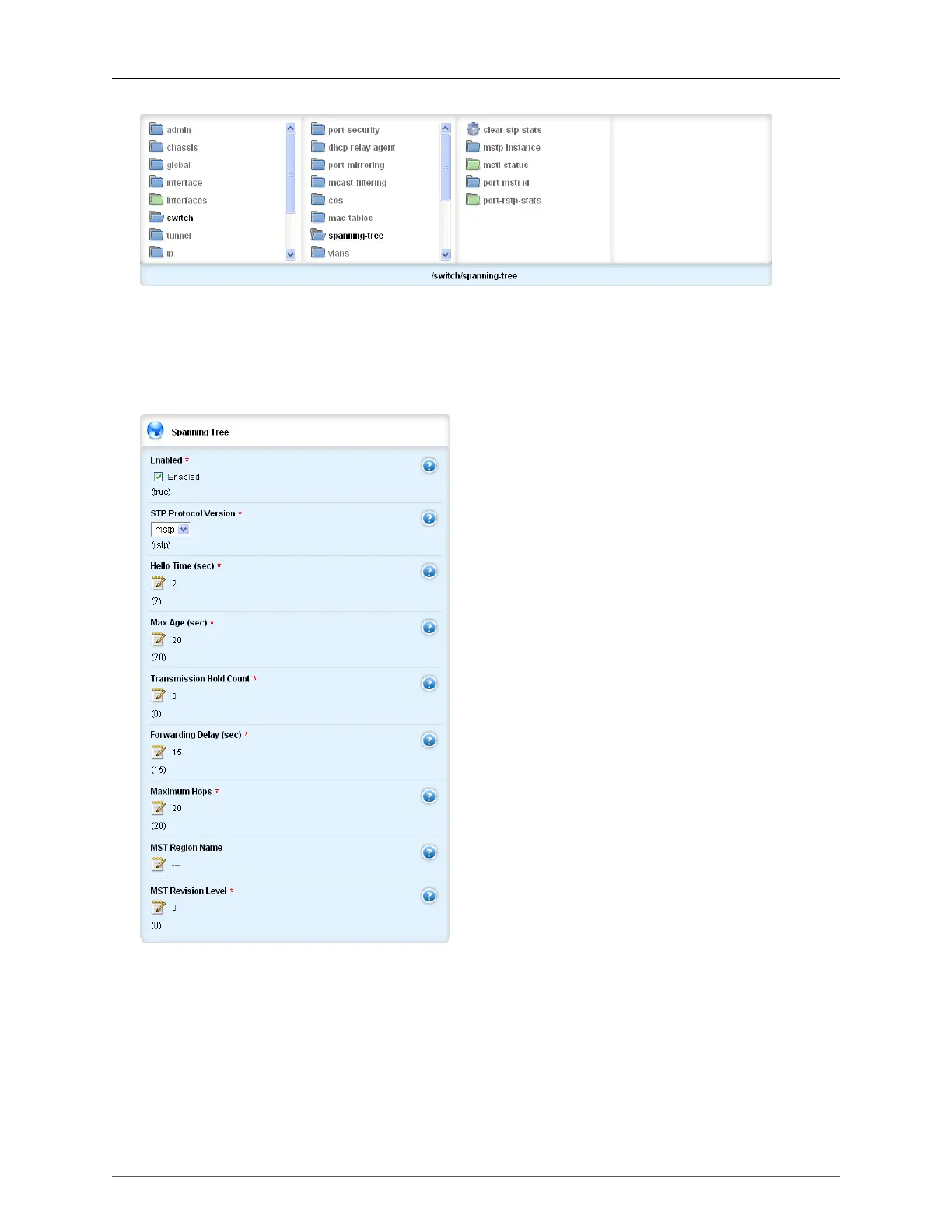Viewport: 952px width, 1232px height.
Task: Show help for Maximum Hops
Action: pyautogui.click(x=429, y=796)
